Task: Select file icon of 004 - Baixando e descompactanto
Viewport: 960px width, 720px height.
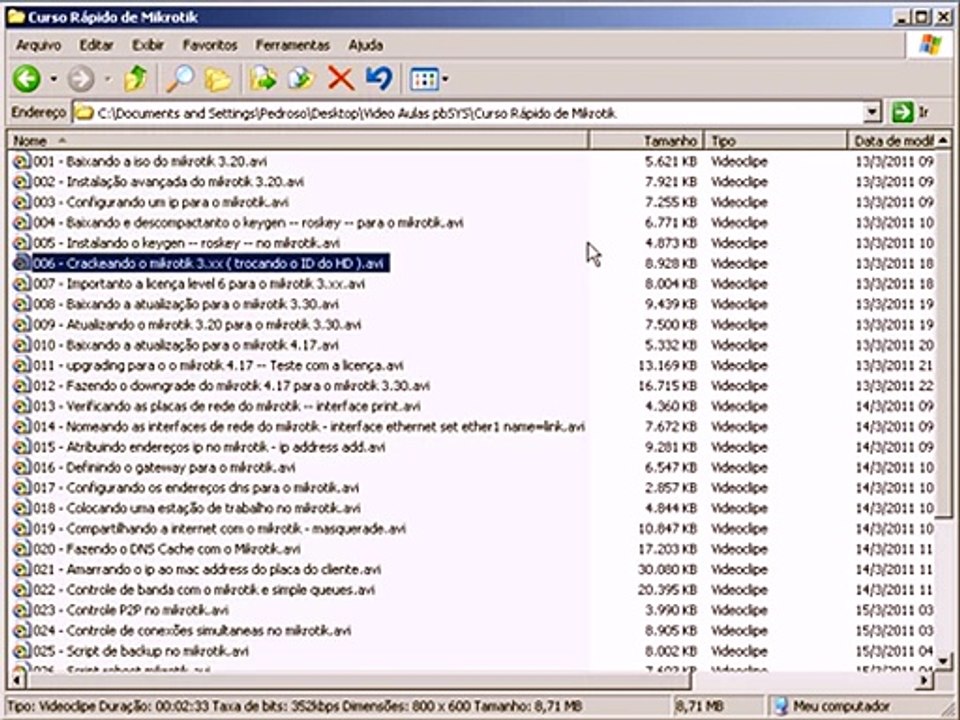Action: 21,223
